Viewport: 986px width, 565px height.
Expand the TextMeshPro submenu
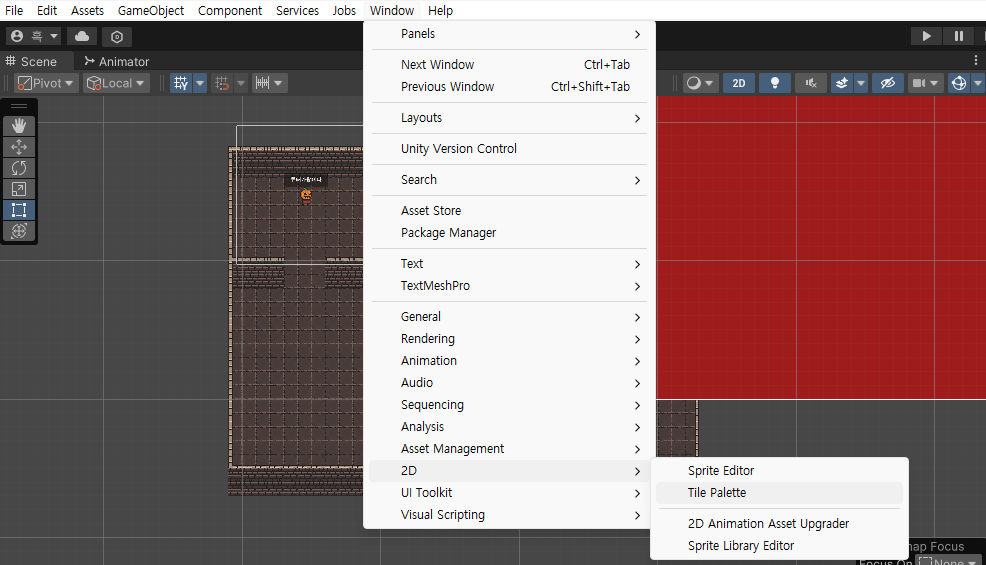click(509, 286)
